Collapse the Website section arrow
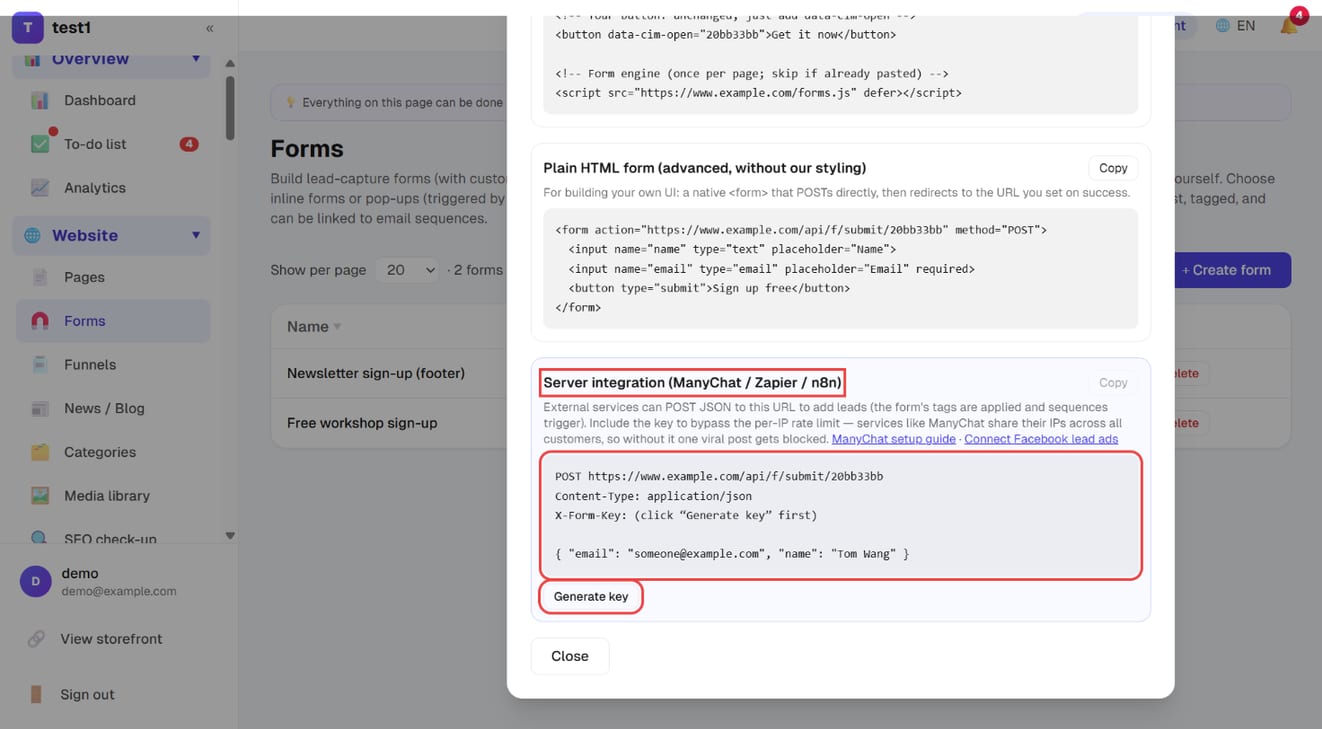Viewport: 1322px width, 729px height. (x=196, y=236)
